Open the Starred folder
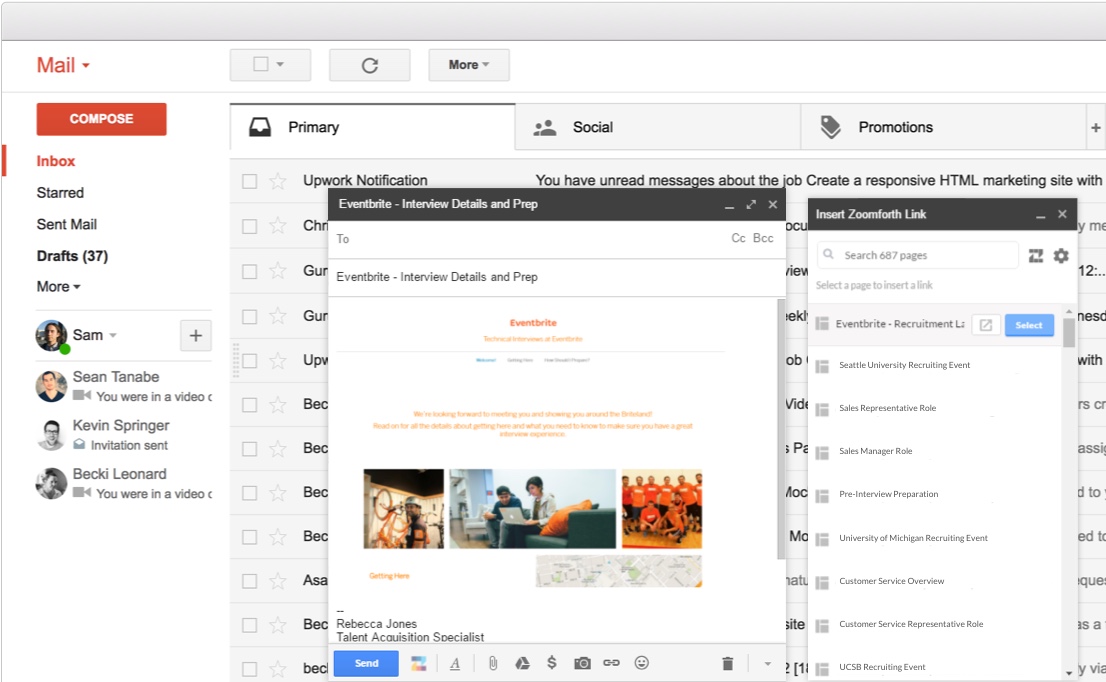 (x=60, y=193)
